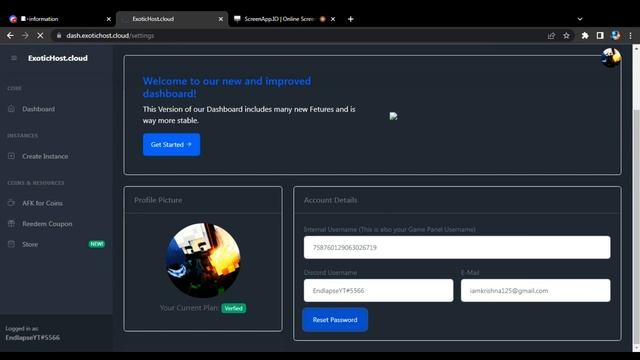The height and width of the screenshot is (360, 640).
Task: Click the Redeem Coupon gift icon
Action: [11, 223]
